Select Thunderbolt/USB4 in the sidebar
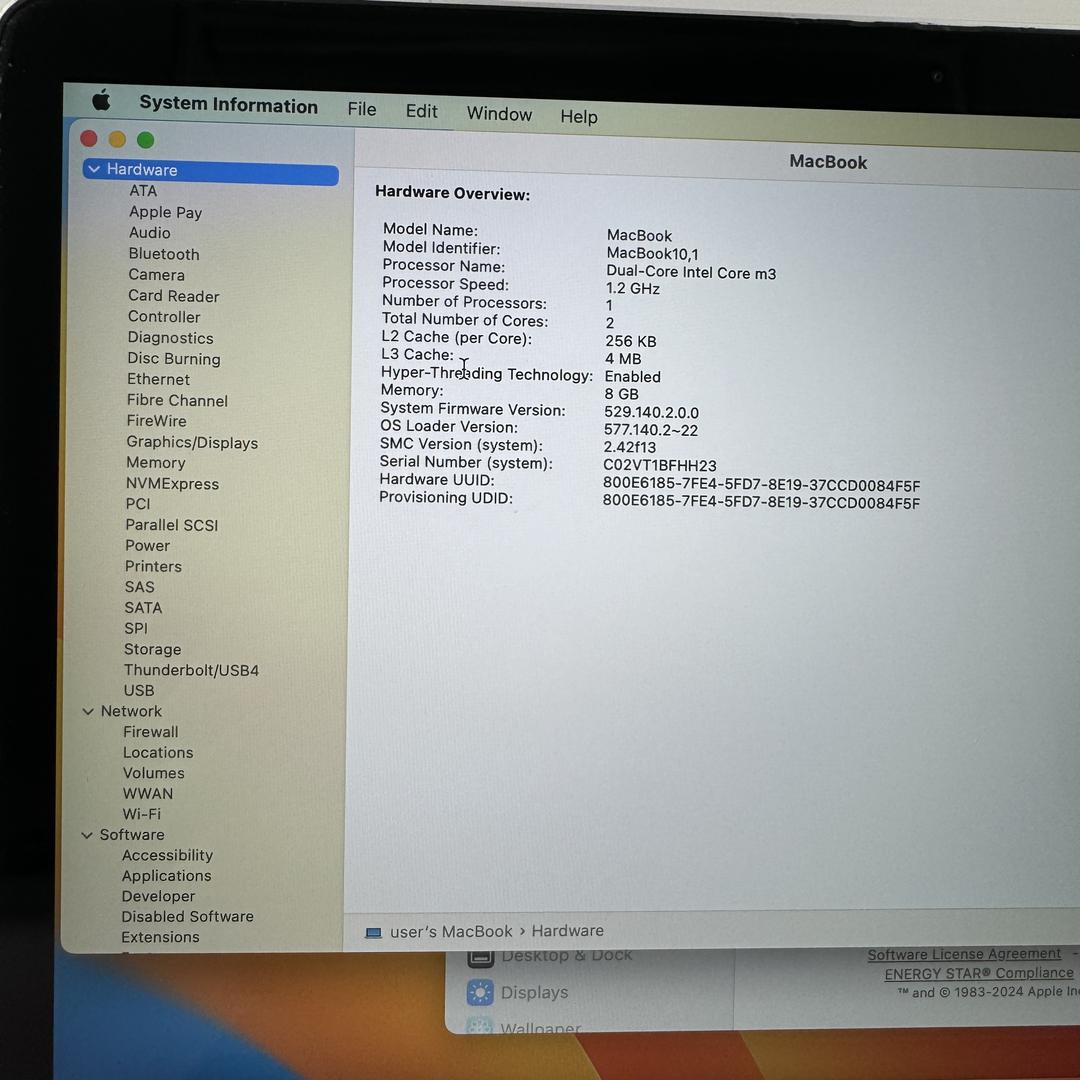1080x1080 pixels. (191, 670)
